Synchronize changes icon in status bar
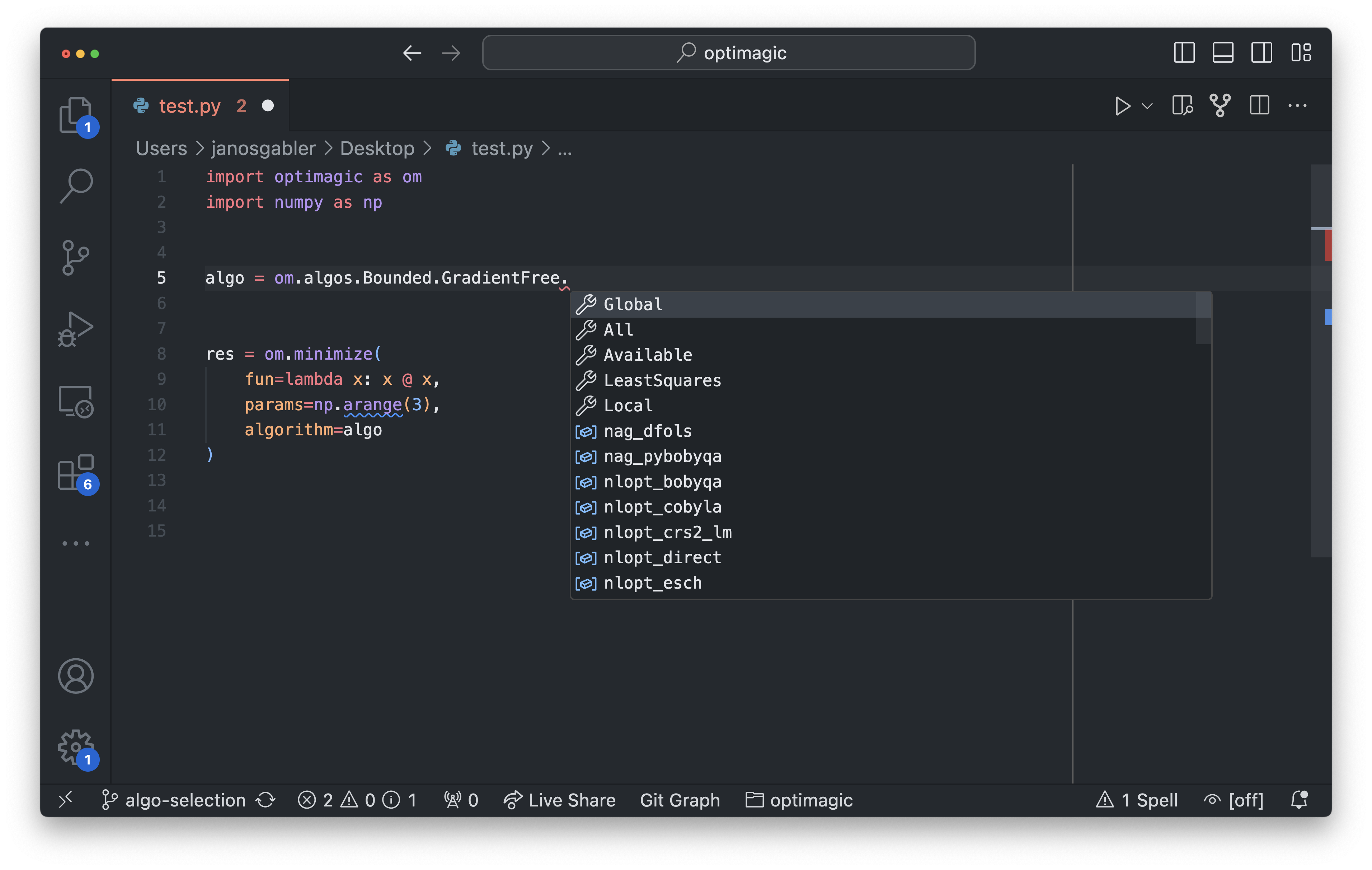Image resolution: width=1372 pixels, height=870 pixels. click(x=266, y=800)
